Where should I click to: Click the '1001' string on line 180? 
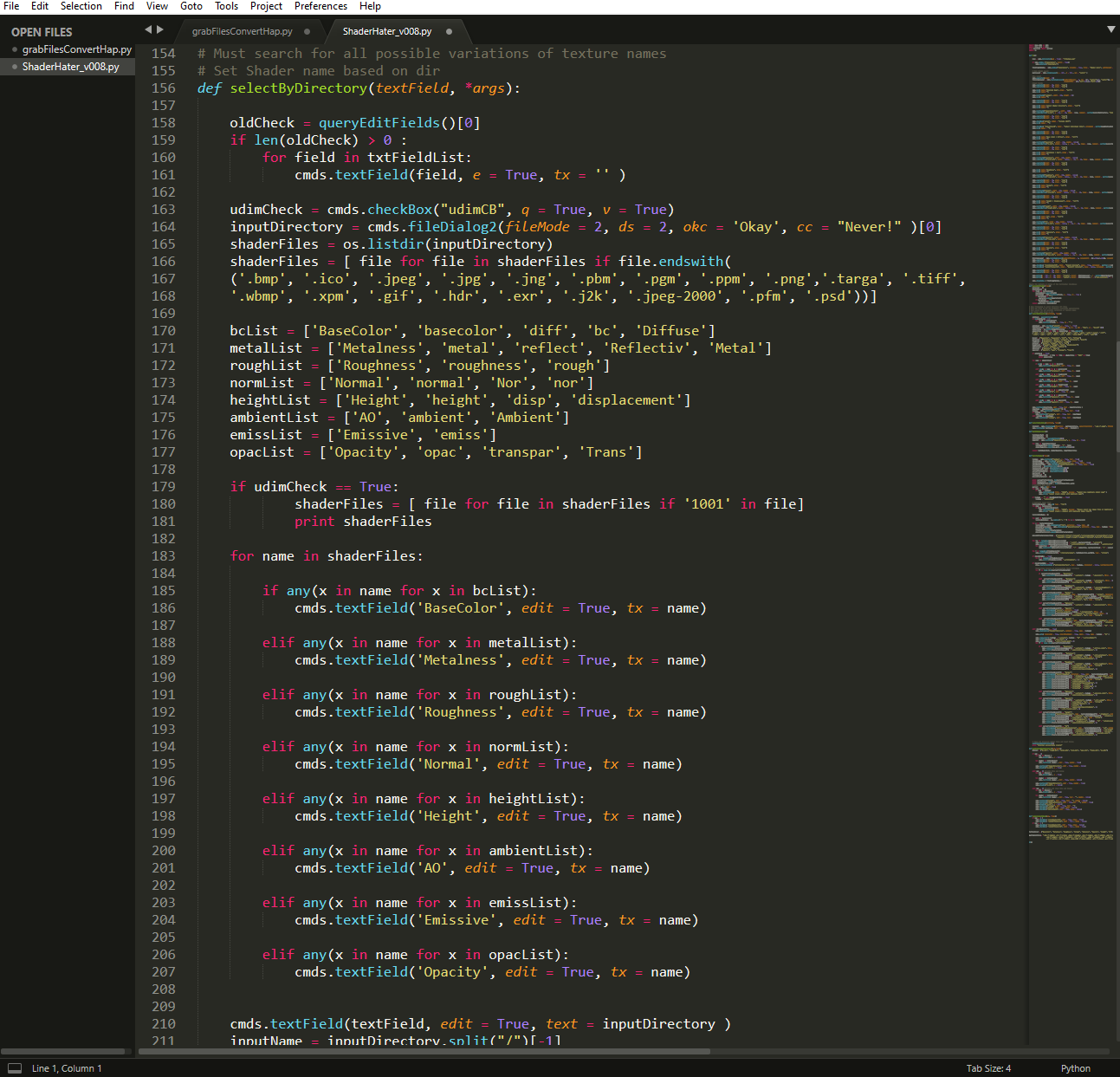[x=708, y=504]
